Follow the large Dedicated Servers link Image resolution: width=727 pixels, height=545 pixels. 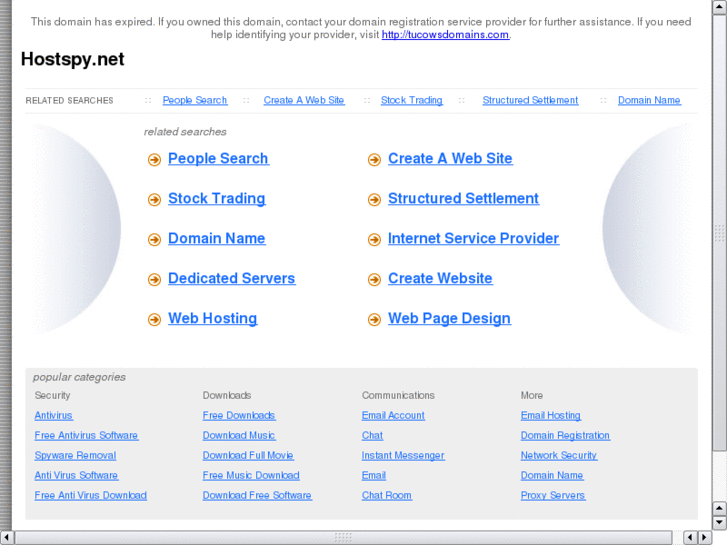[x=231, y=278]
